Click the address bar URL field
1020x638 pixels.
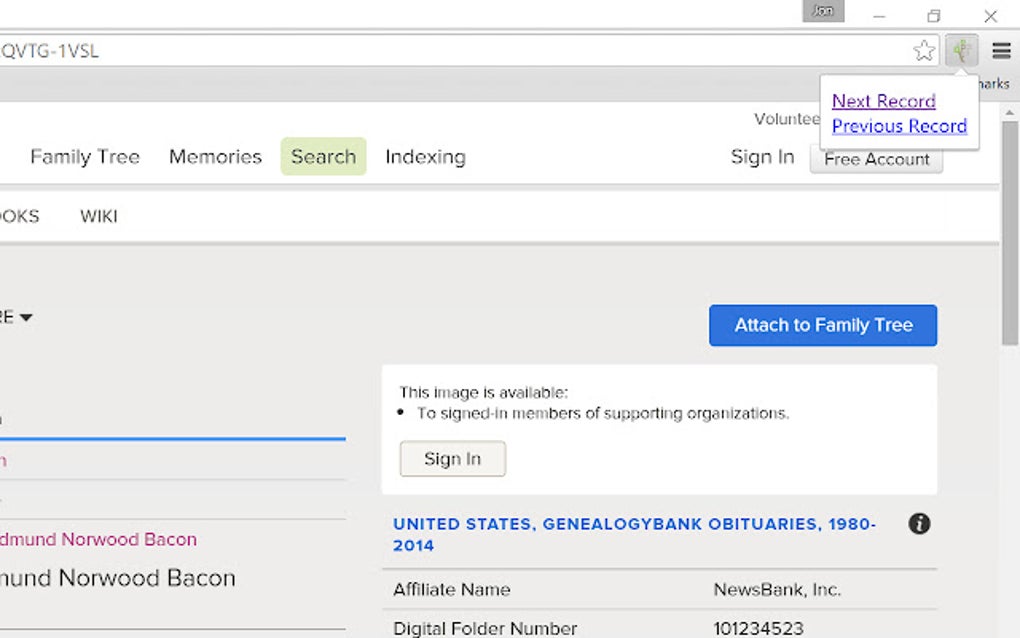450,51
